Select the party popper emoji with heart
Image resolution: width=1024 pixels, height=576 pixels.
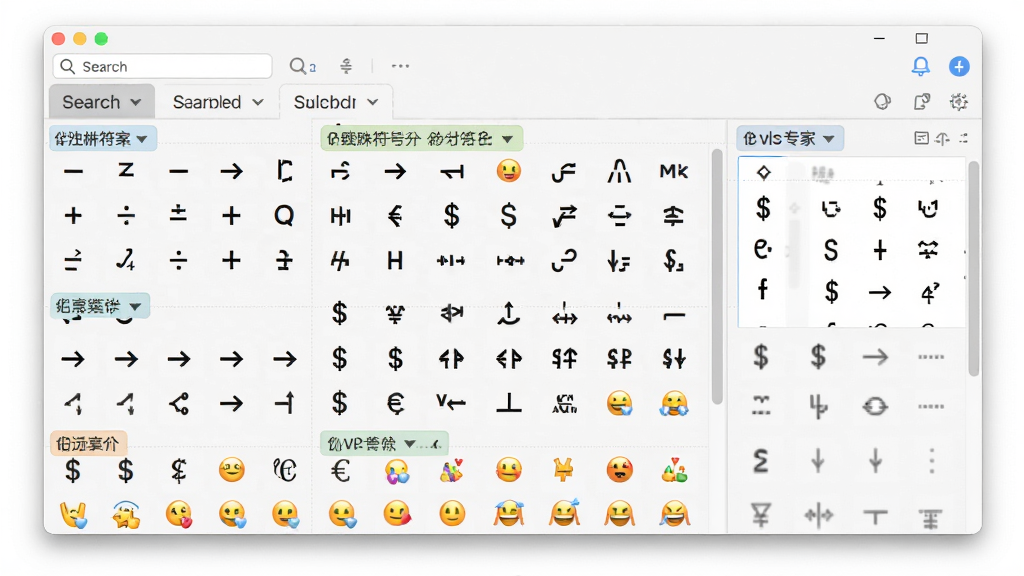(451, 471)
